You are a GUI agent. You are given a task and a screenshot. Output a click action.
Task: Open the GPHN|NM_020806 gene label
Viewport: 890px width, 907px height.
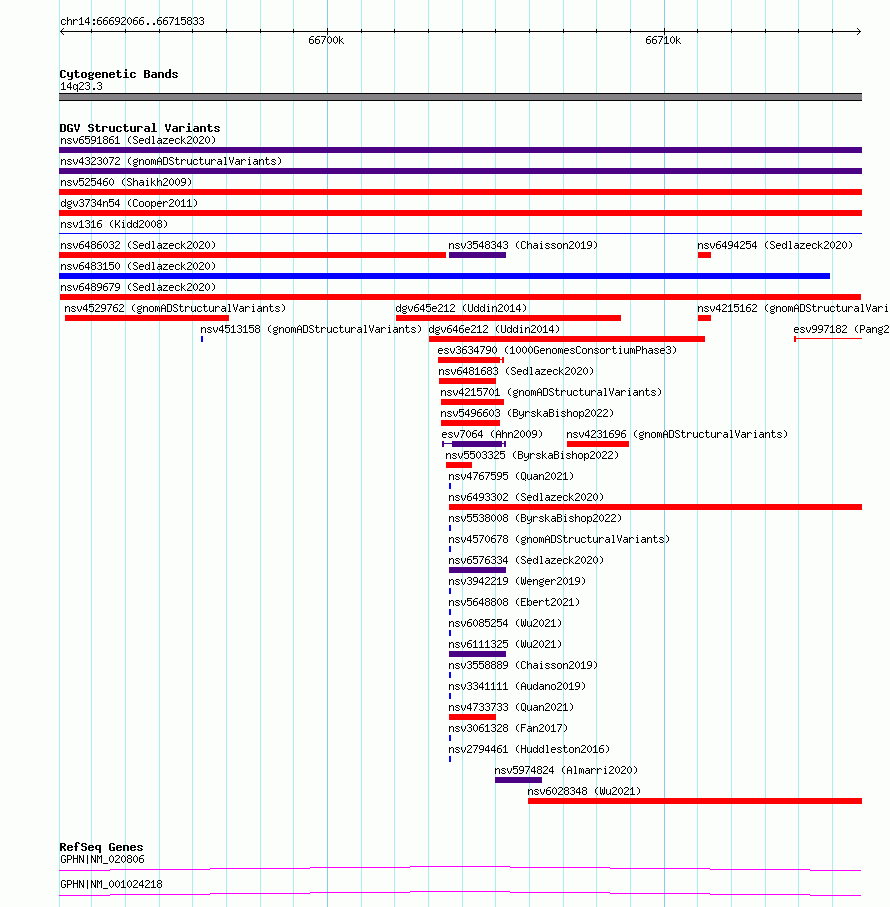tap(102, 860)
